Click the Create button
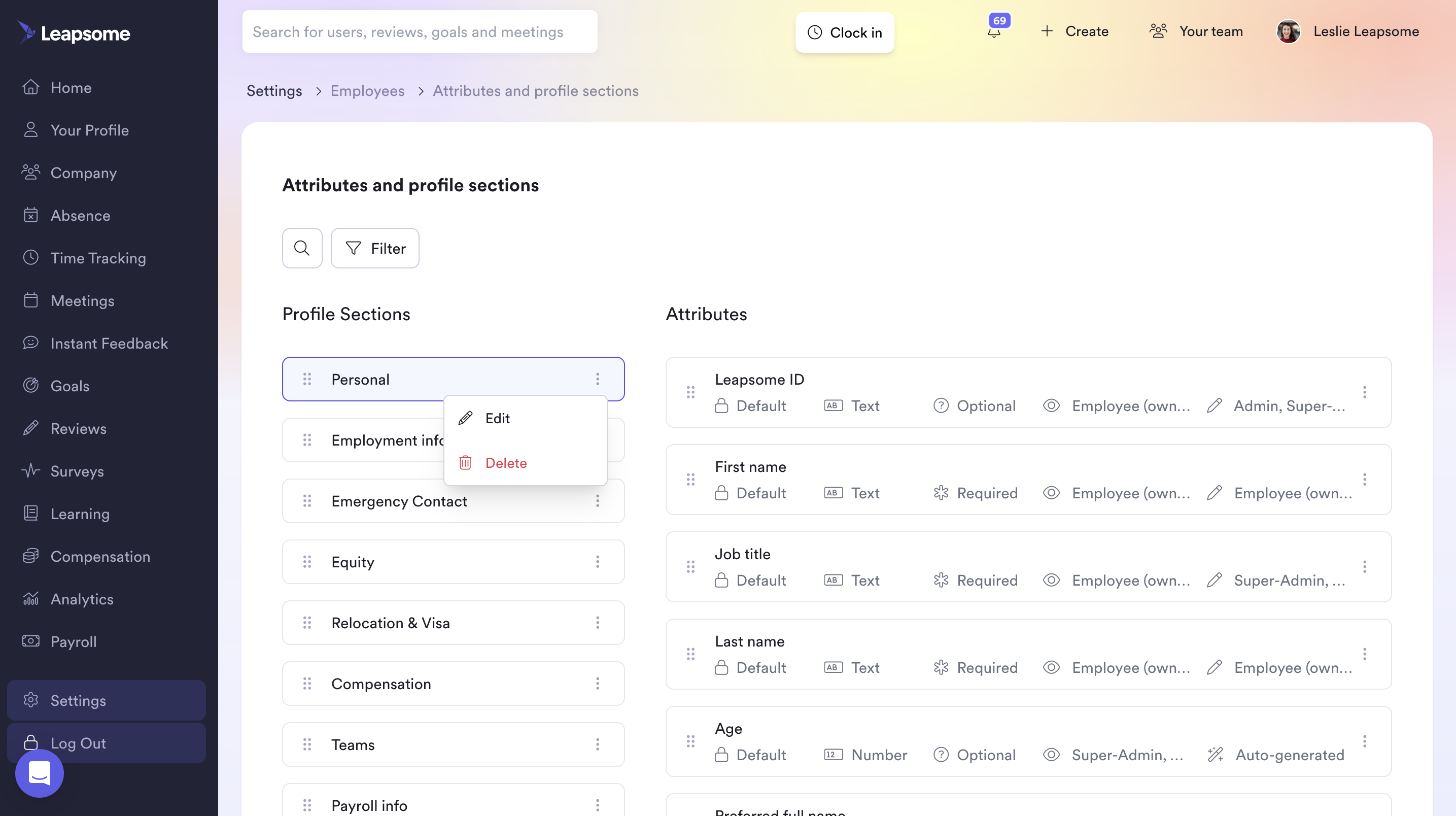The width and height of the screenshot is (1456, 816). click(1074, 31)
